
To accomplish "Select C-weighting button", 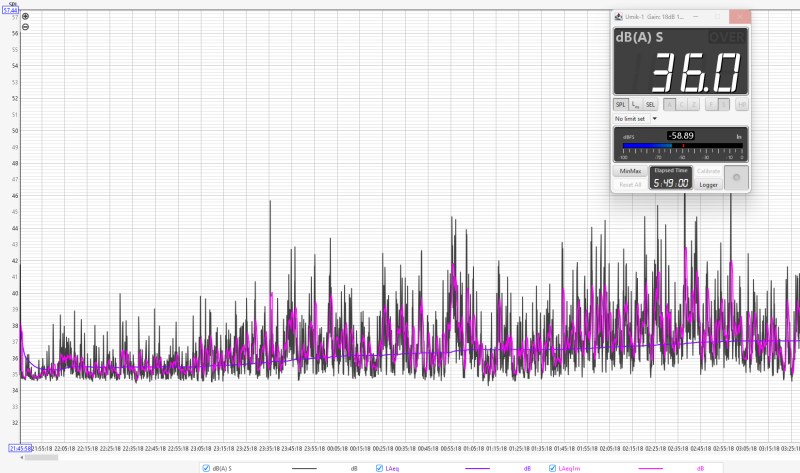I will [x=680, y=104].
